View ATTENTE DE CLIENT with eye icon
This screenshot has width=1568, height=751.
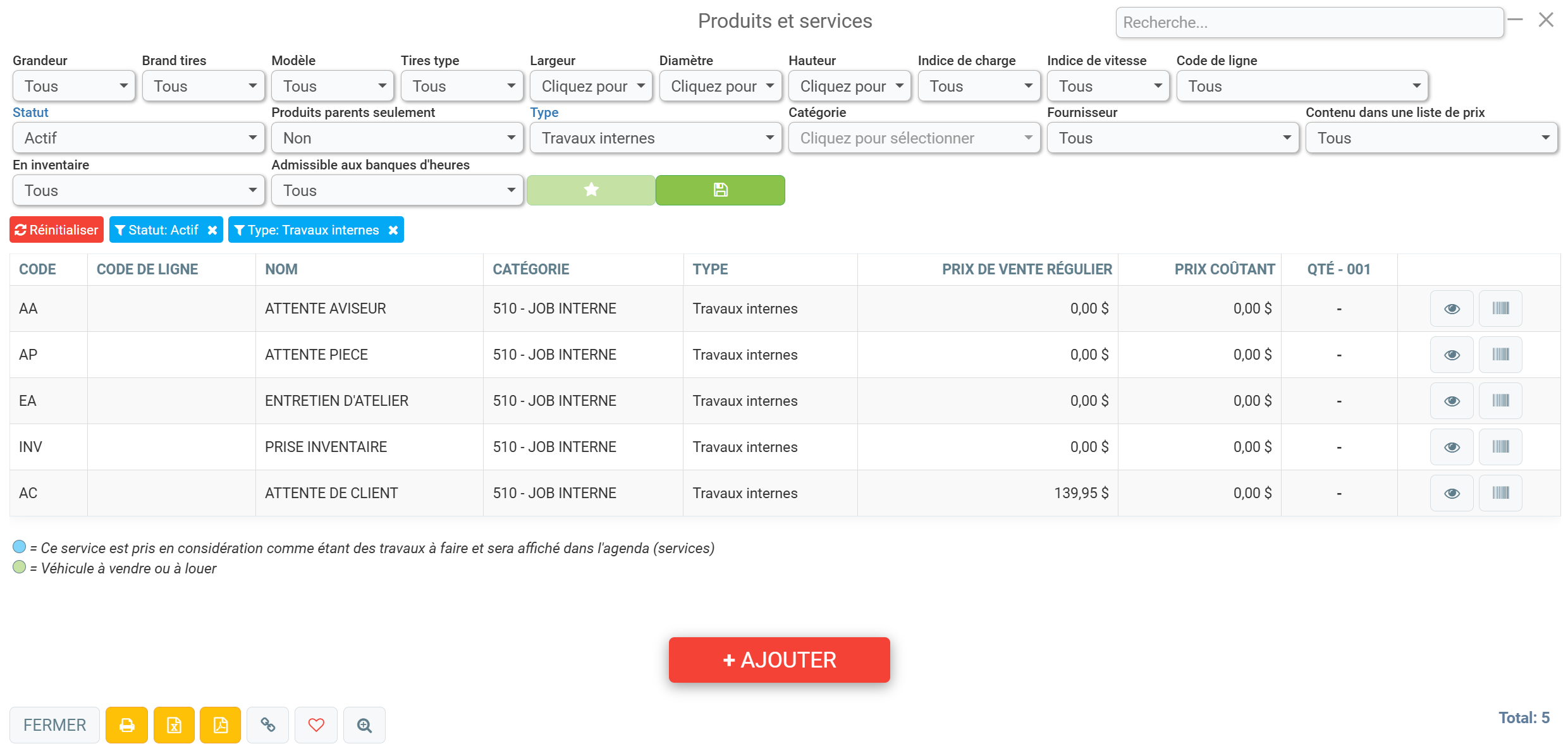pos(1452,493)
